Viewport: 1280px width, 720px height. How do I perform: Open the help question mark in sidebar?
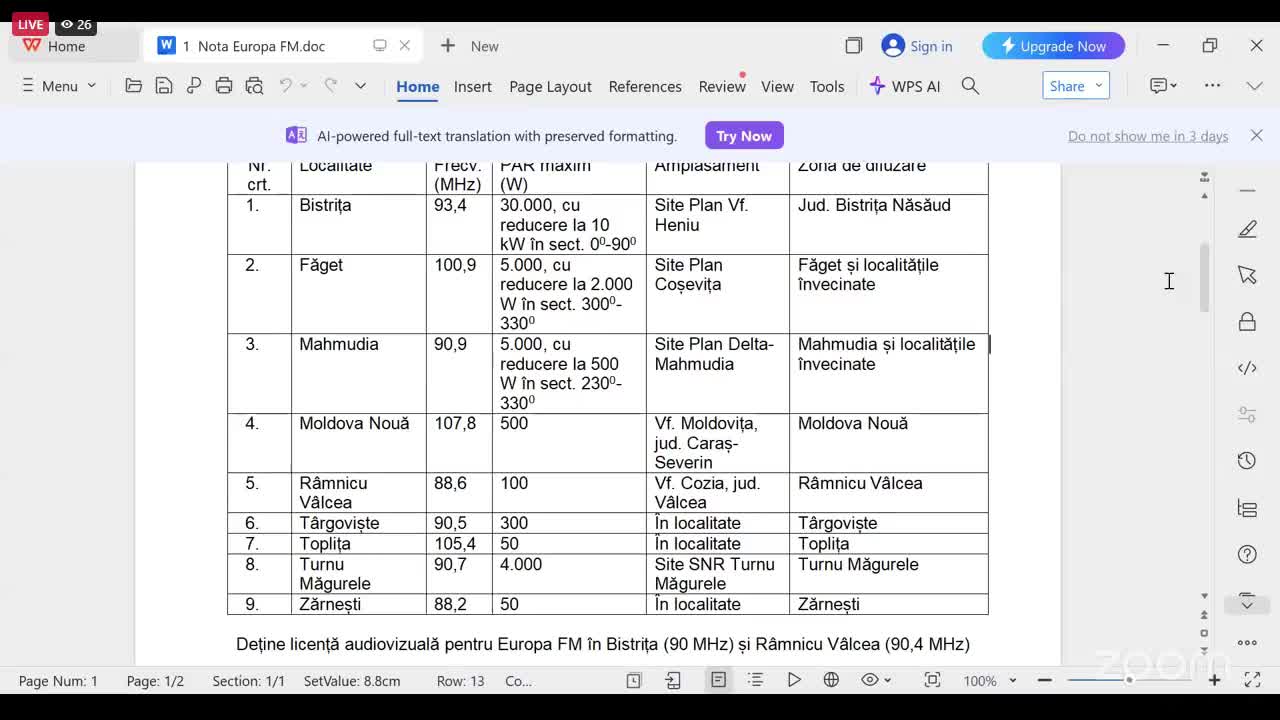[1247, 554]
